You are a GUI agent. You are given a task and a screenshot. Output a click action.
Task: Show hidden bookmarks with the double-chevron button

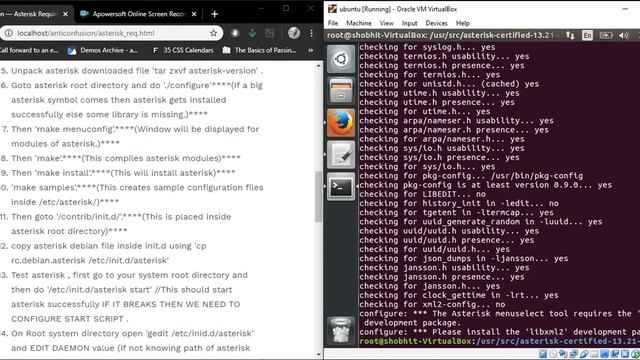point(311,50)
